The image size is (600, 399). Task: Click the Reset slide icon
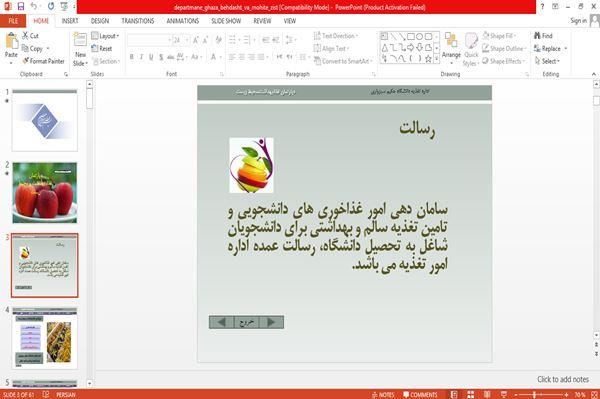coord(95,49)
